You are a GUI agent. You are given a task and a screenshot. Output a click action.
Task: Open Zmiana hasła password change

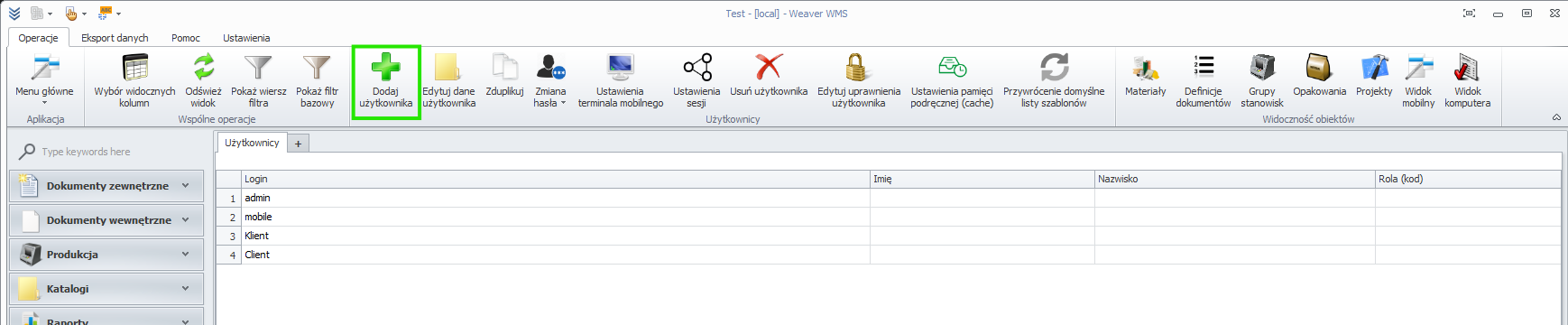pos(550,79)
